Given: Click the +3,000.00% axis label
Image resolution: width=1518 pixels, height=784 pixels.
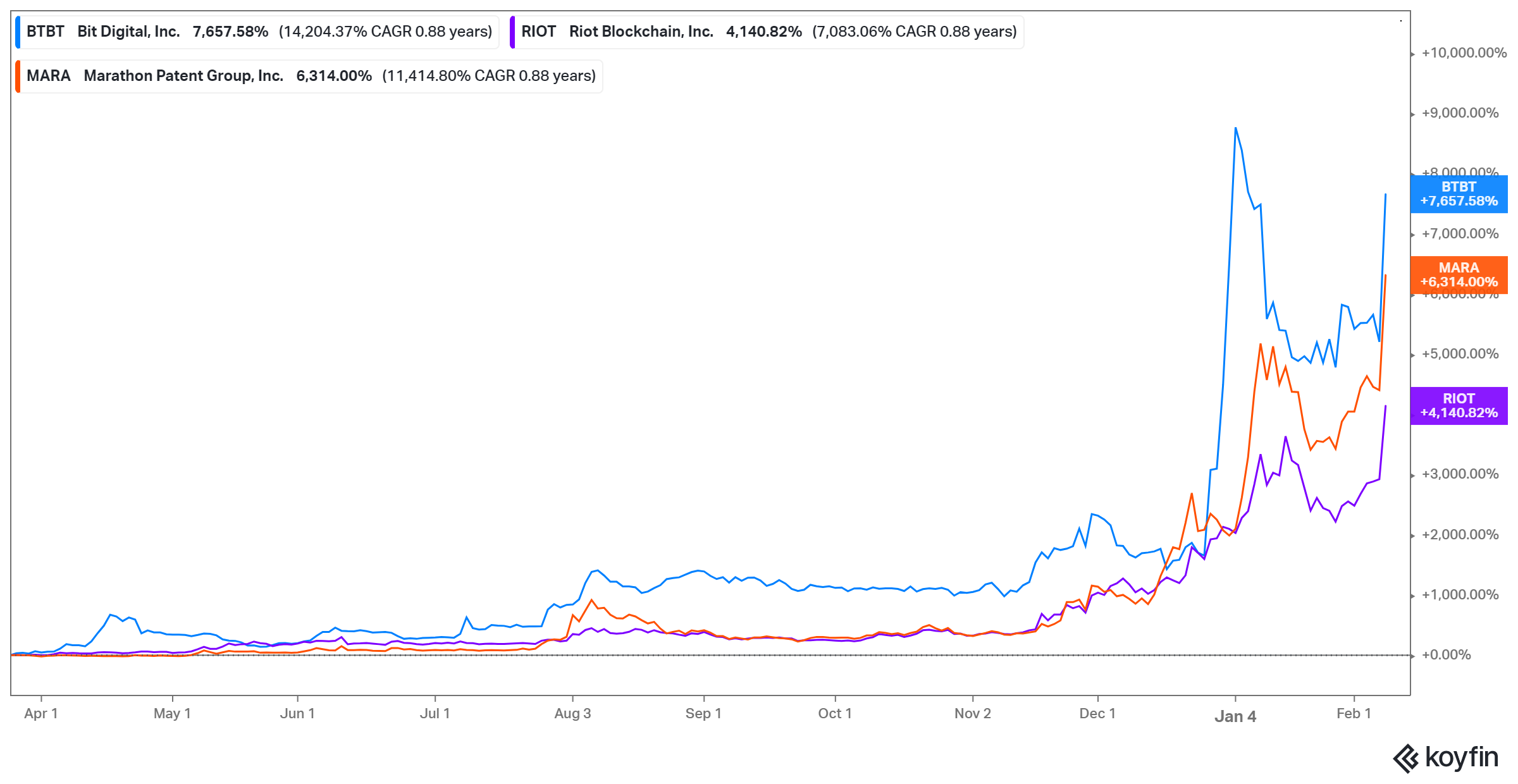Looking at the screenshot, I should (1460, 474).
